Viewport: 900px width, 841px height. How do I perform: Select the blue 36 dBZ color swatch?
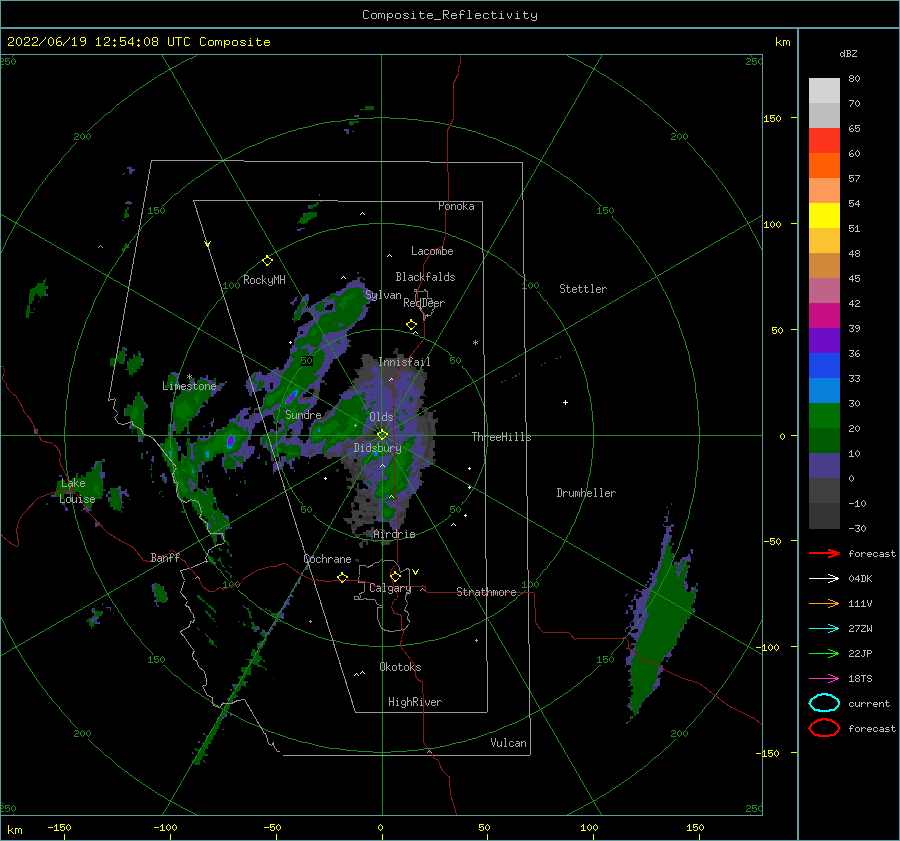824,366
